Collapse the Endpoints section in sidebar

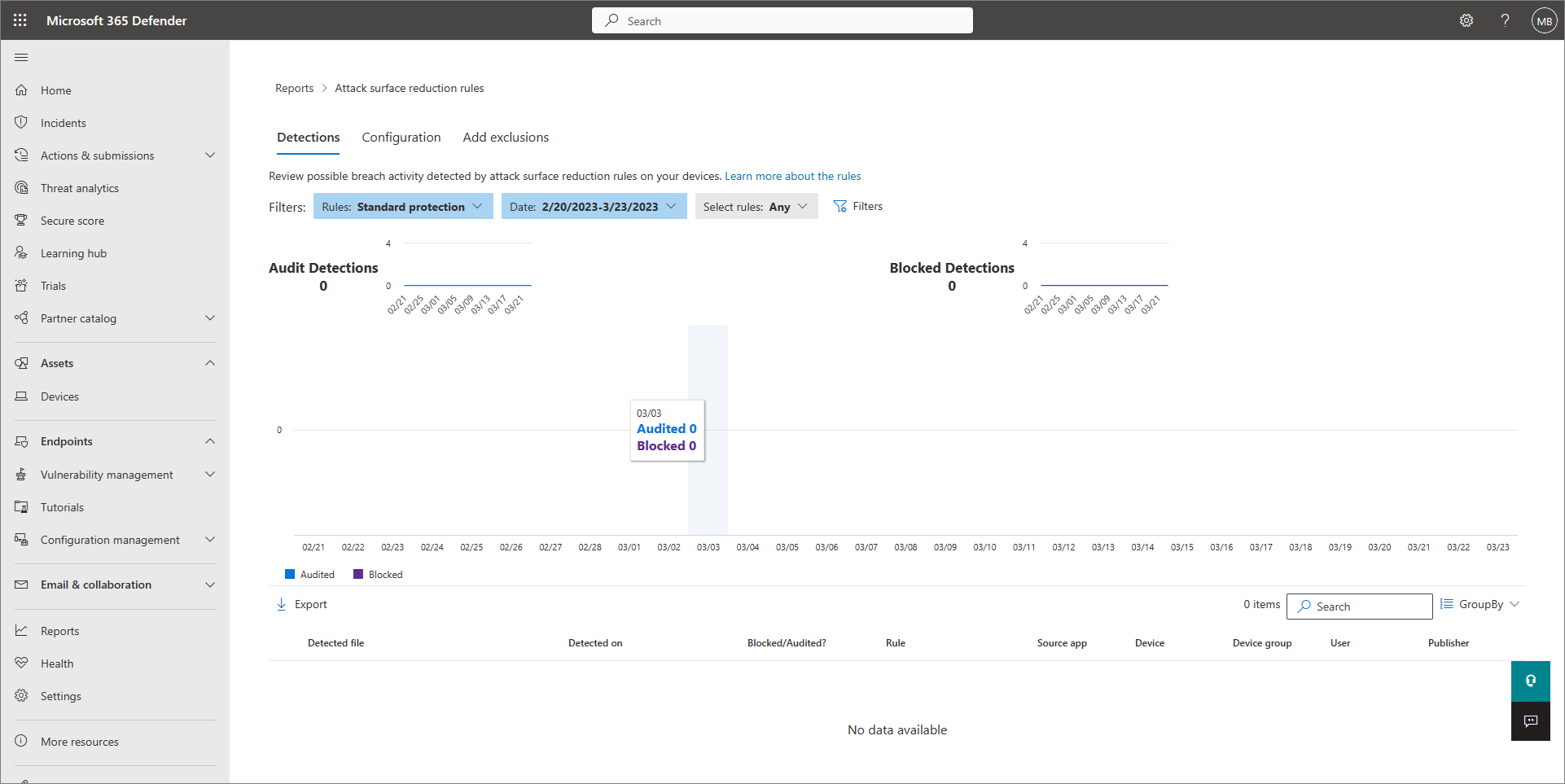tap(210, 441)
